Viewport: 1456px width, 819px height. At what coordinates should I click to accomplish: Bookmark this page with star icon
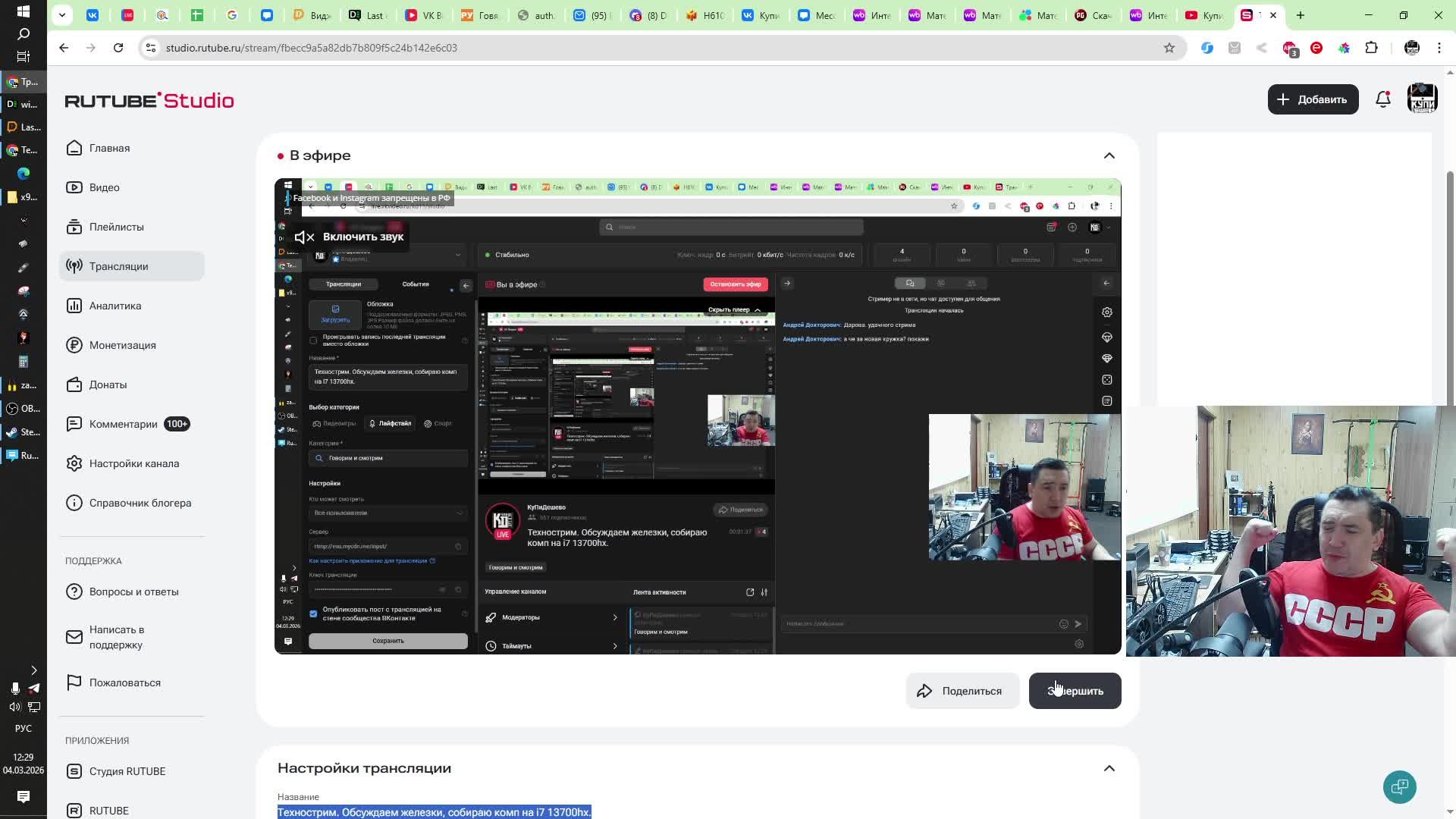pos(1169,48)
